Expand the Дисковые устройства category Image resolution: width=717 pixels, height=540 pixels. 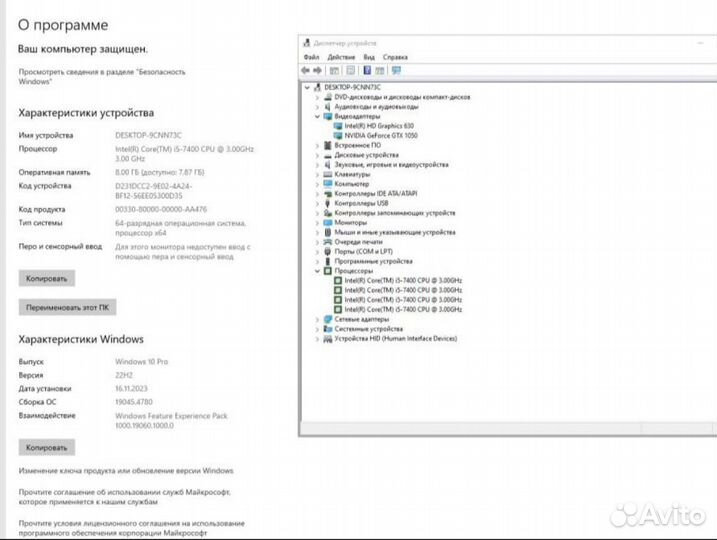[x=318, y=155]
